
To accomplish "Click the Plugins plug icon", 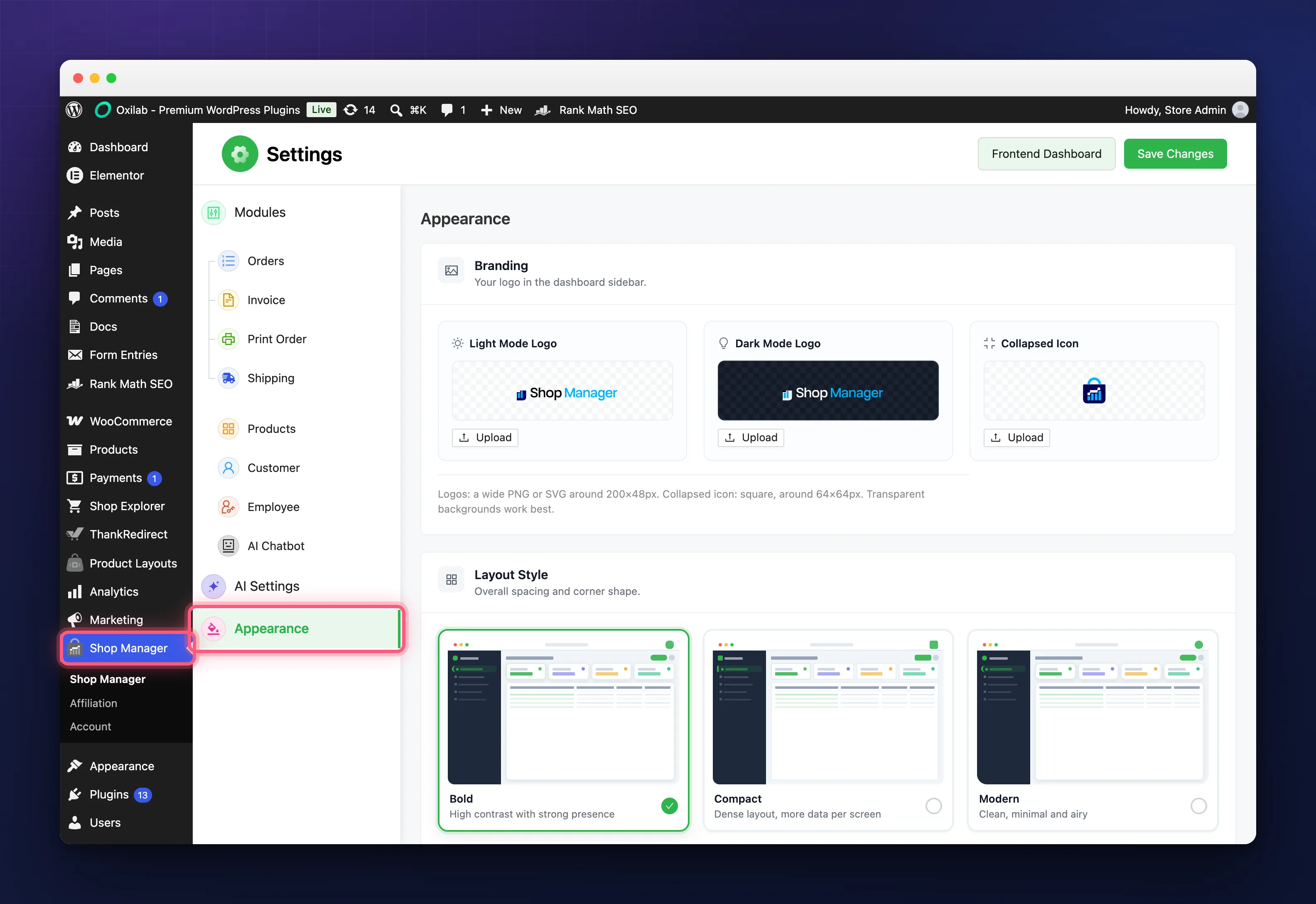I will [75, 794].
